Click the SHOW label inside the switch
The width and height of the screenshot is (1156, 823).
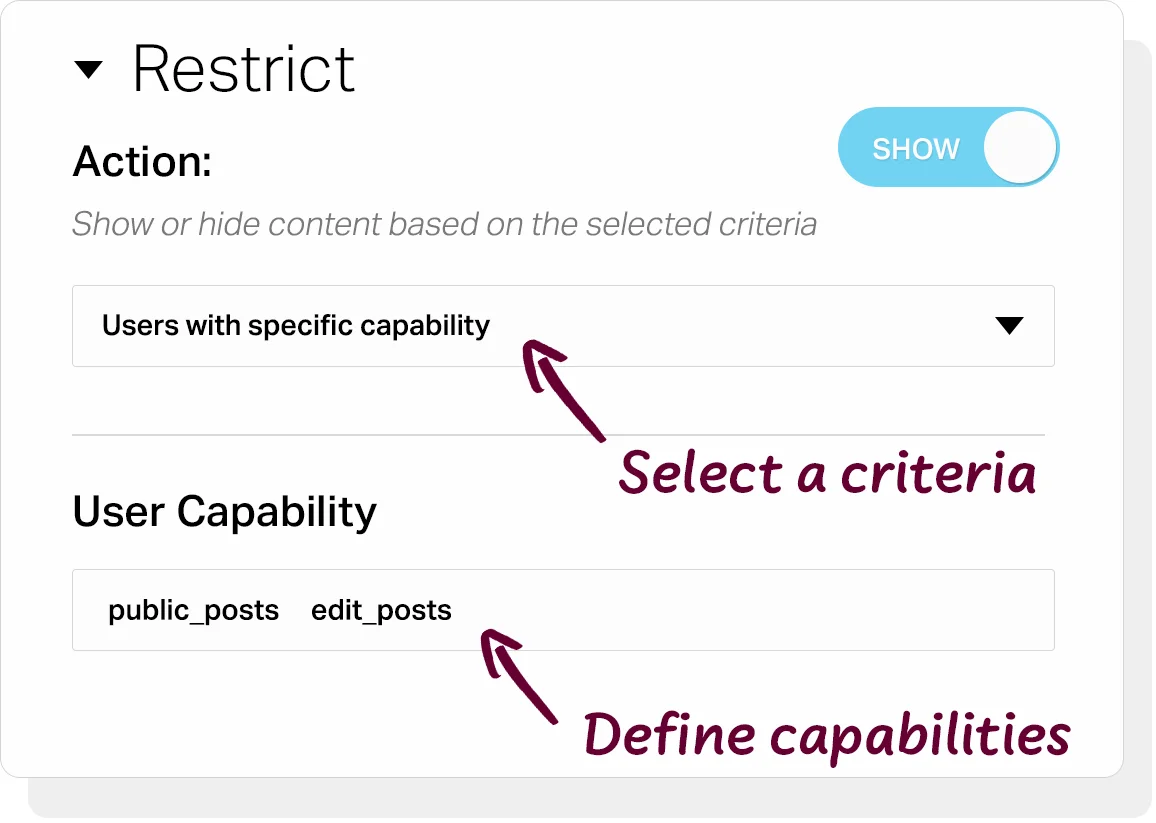[916, 149]
